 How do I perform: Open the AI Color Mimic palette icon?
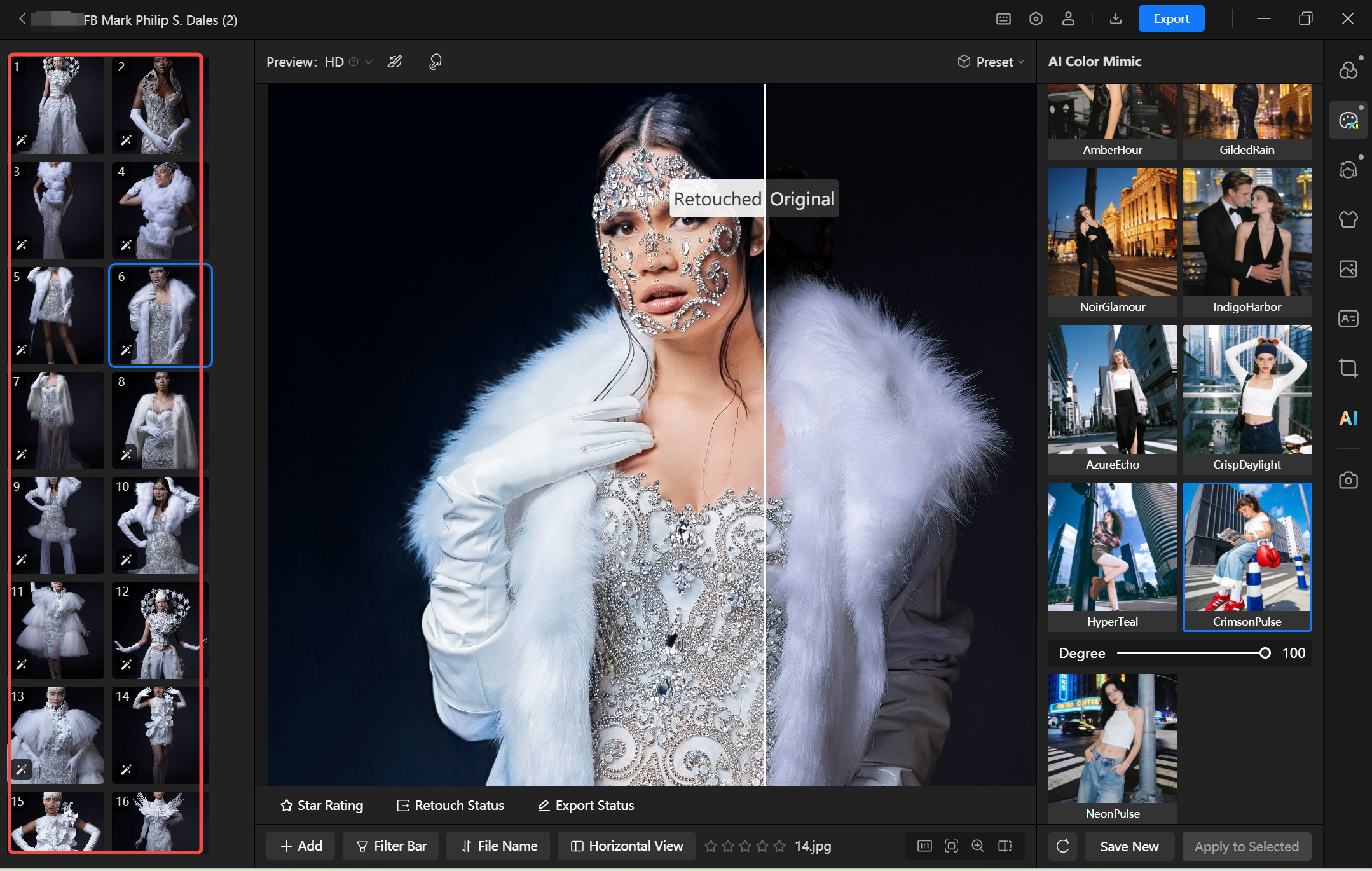(1348, 120)
